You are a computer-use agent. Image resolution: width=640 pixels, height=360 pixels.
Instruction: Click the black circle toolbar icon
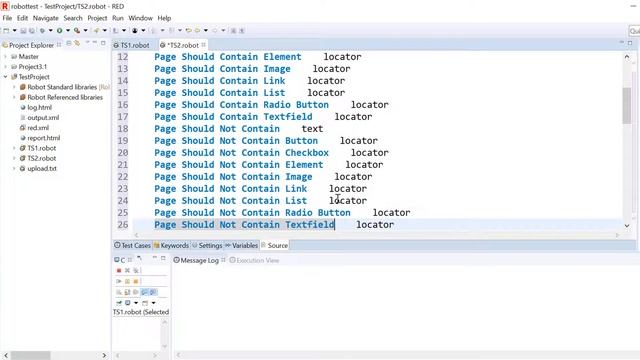135,31
